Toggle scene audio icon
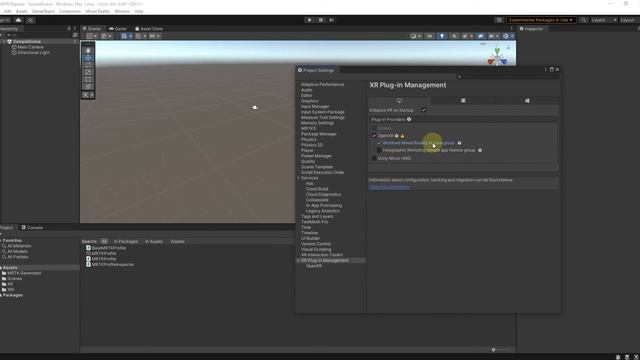 [x=454, y=36]
